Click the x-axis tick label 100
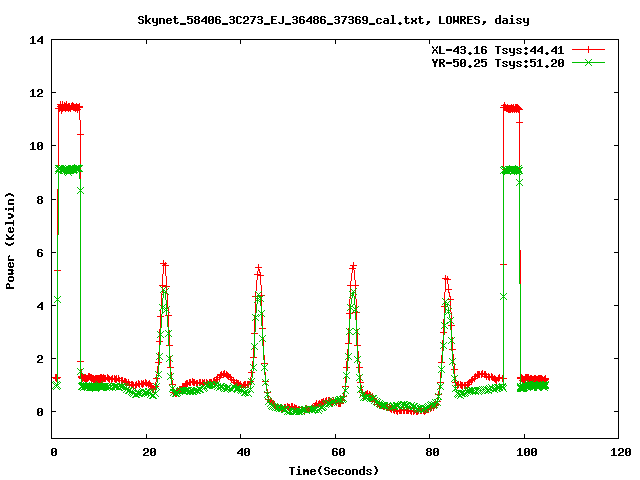This screenshot has width=640, height=480. click(527, 452)
